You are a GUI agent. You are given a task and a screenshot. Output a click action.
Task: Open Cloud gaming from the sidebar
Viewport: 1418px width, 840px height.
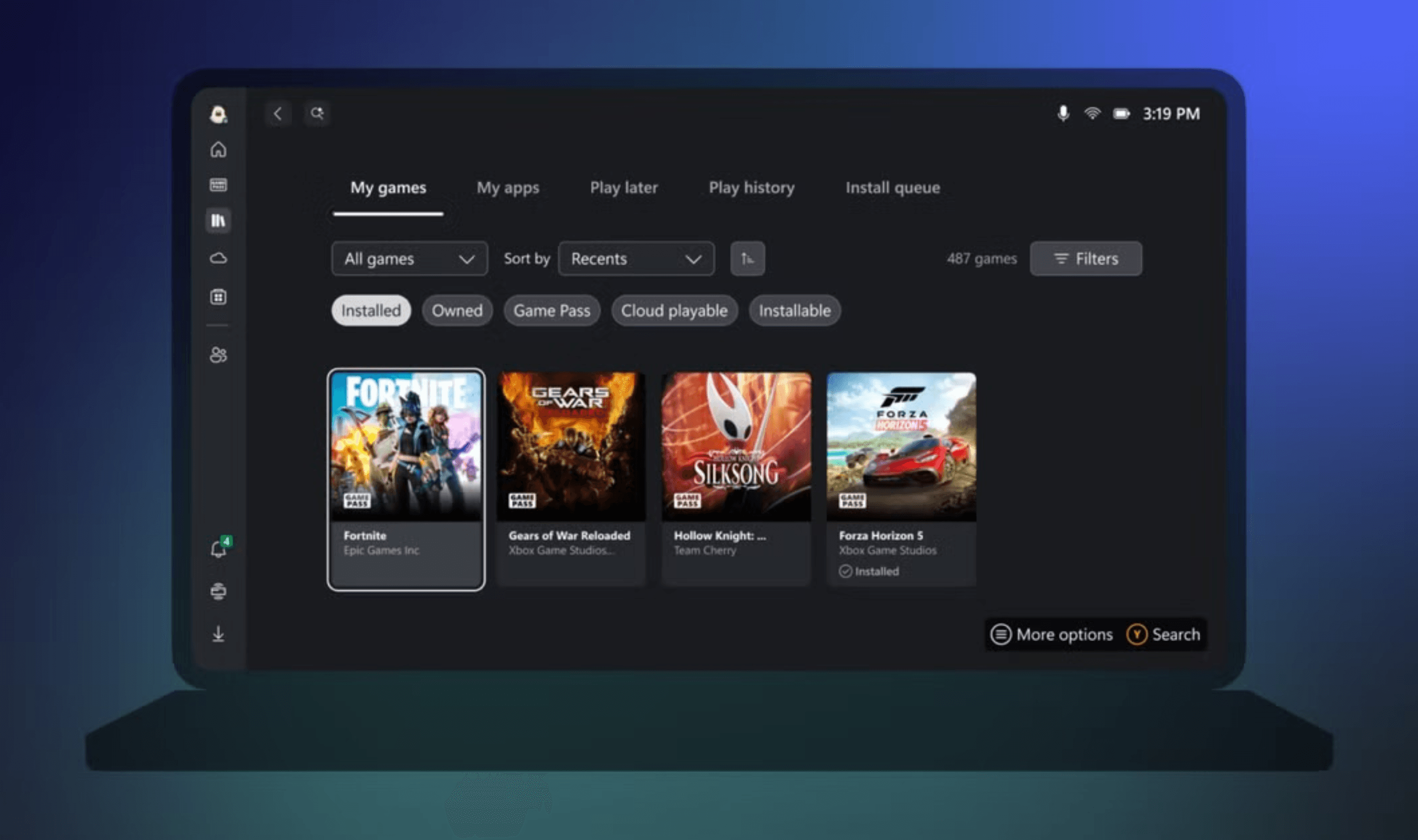pos(218,258)
